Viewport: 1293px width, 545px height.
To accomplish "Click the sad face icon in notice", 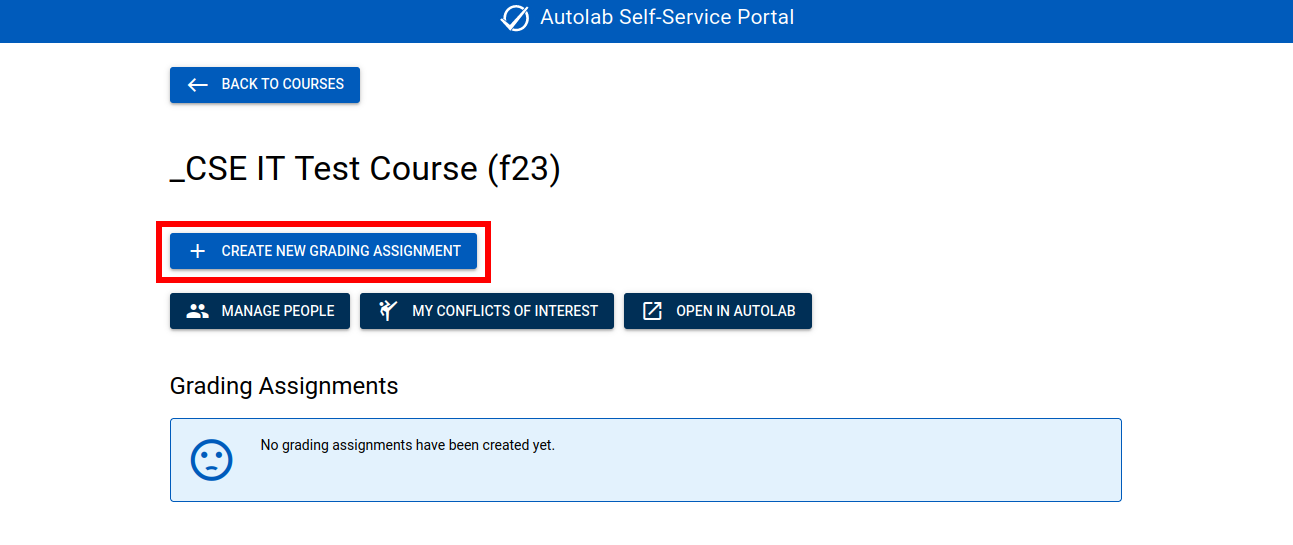I will click(x=212, y=460).
